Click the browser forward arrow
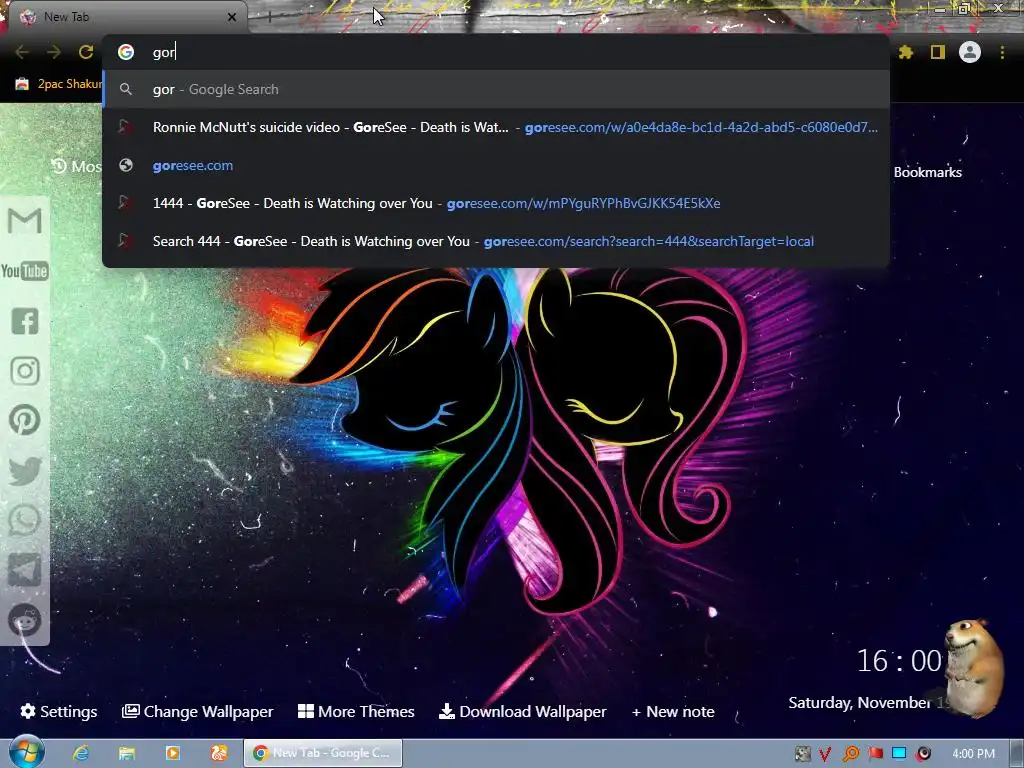This screenshot has width=1024, height=768. pyautogui.click(x=54, y=52)
